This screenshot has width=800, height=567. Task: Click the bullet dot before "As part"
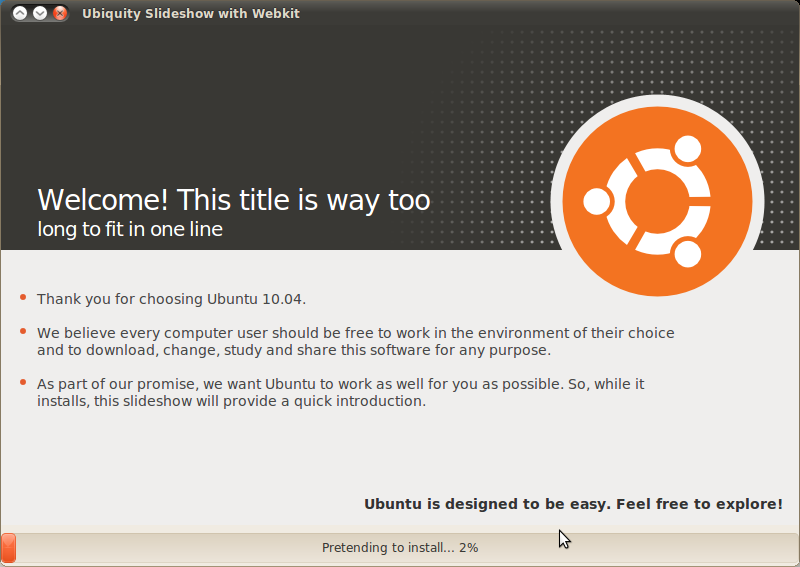23,383
